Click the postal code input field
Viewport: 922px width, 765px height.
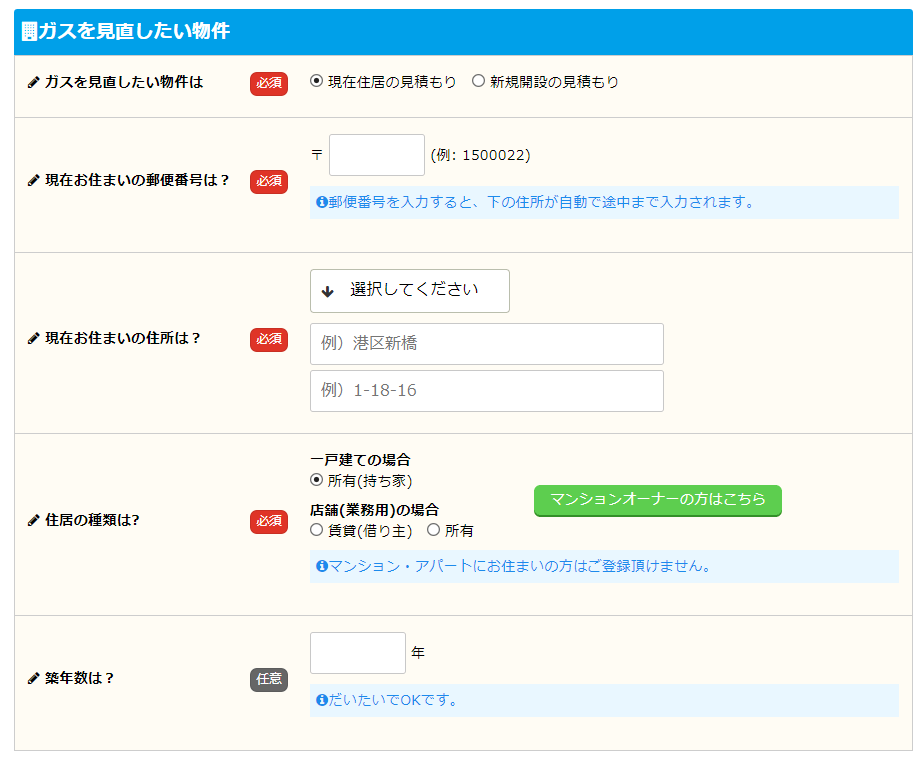(x=376, y=154)
